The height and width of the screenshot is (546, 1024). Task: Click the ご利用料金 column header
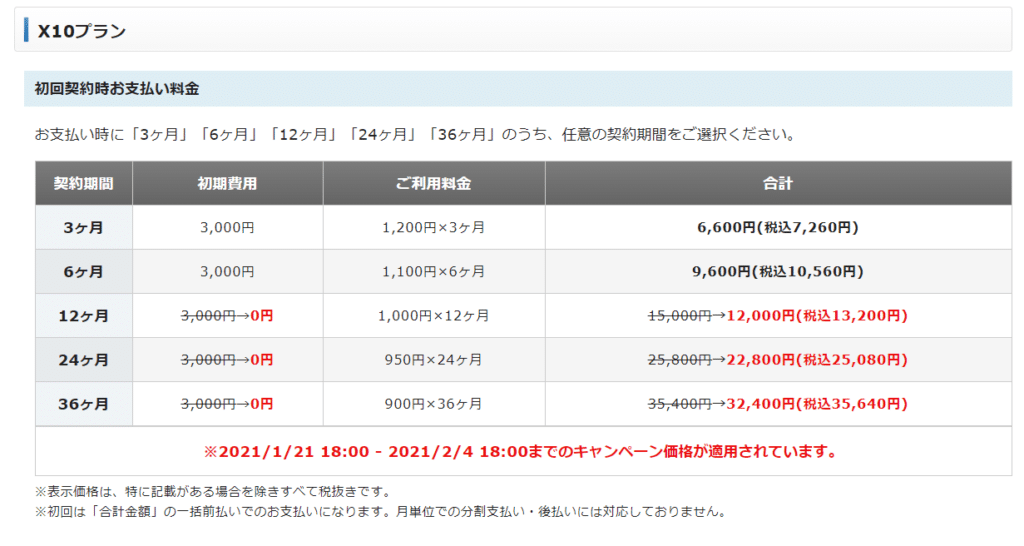pos(434,184)
